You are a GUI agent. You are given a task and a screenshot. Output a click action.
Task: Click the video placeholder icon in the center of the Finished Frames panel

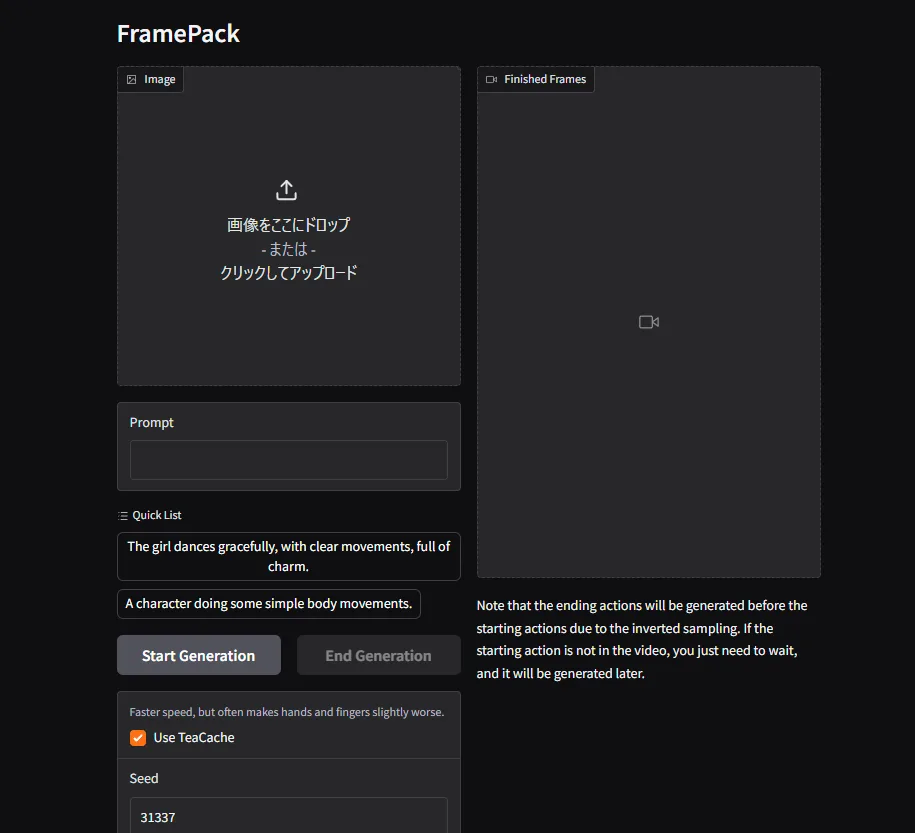click(649, 322)
